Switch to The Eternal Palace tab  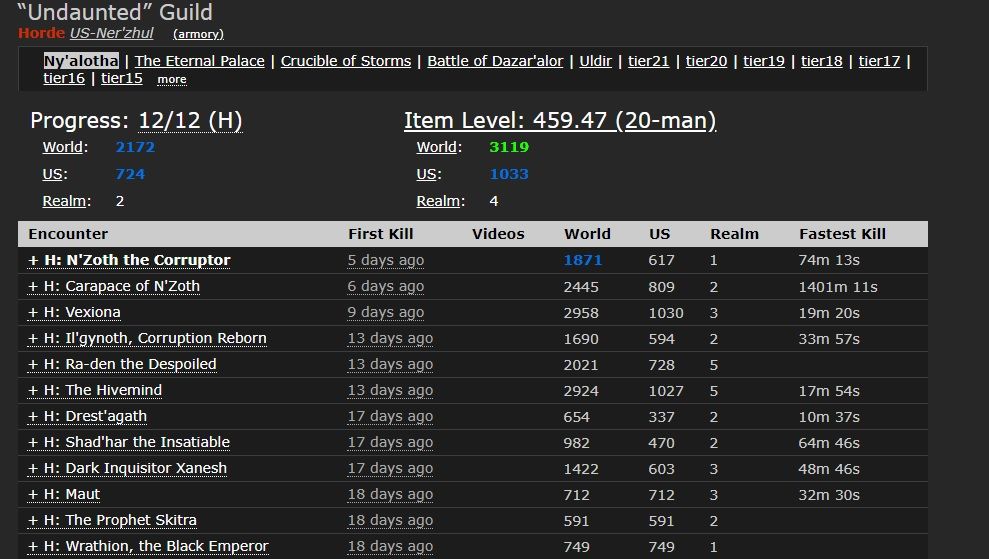pyautogui.click(x=199, y=61)
